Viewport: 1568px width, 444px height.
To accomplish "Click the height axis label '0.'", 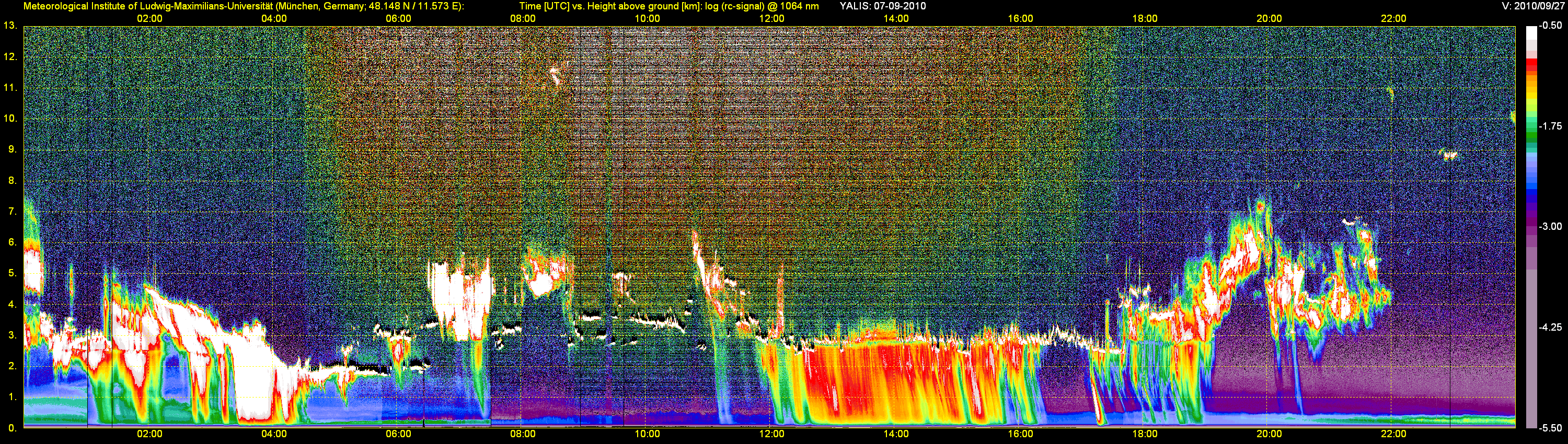I will pyautogui.click(x=12, y=428).
